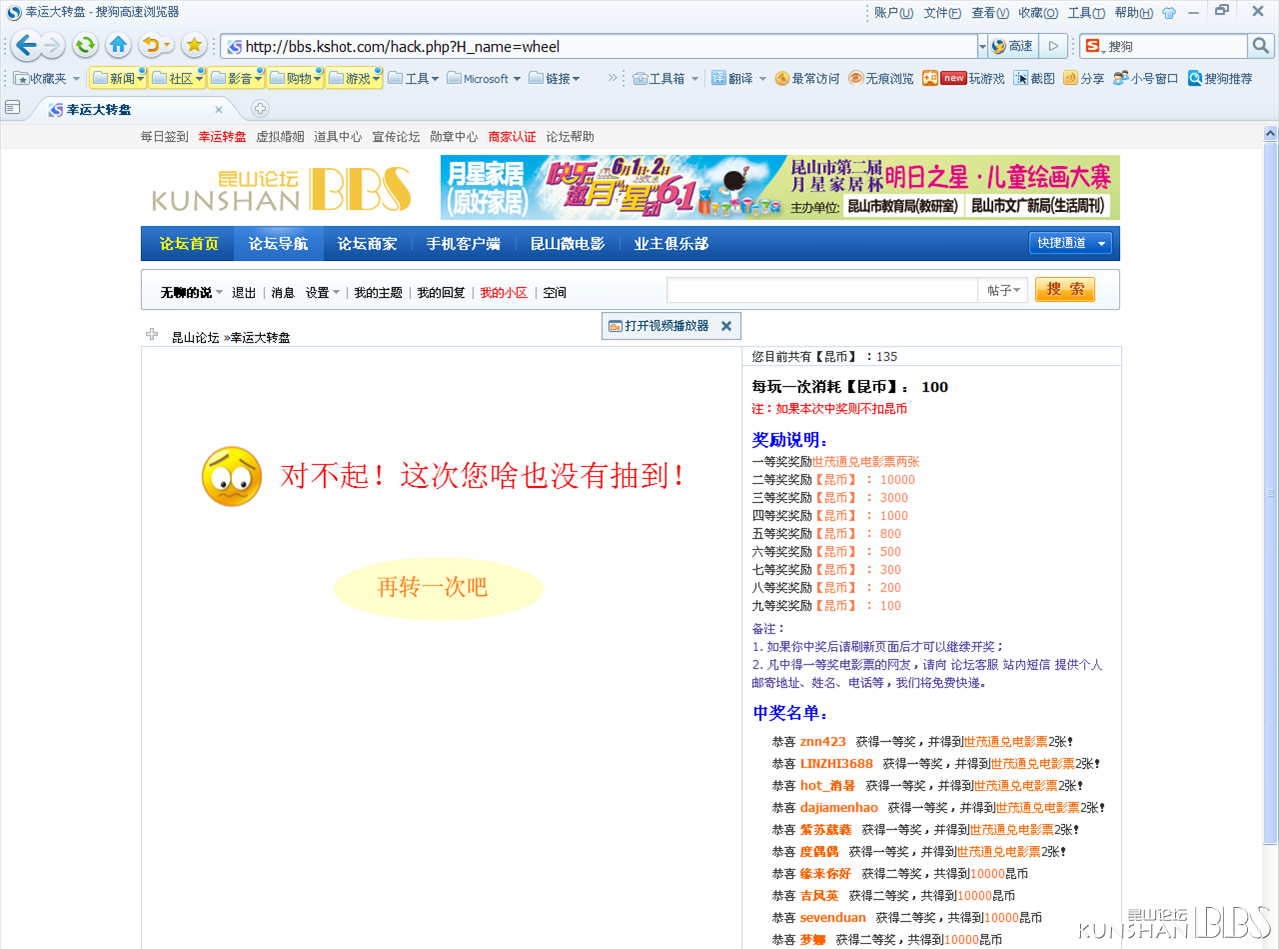Open 业主俱乐部 nav tab
This screenshot has width=1279, height=949.
click(x=671, y=244)
